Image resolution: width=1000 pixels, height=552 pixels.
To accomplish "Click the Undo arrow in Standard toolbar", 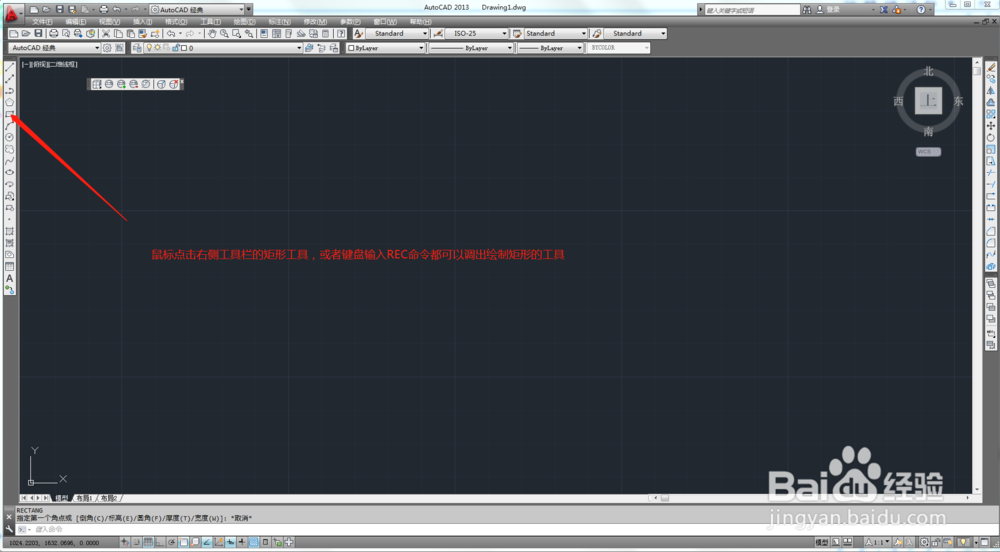I will pyautogui.click(x=171, y=33).
